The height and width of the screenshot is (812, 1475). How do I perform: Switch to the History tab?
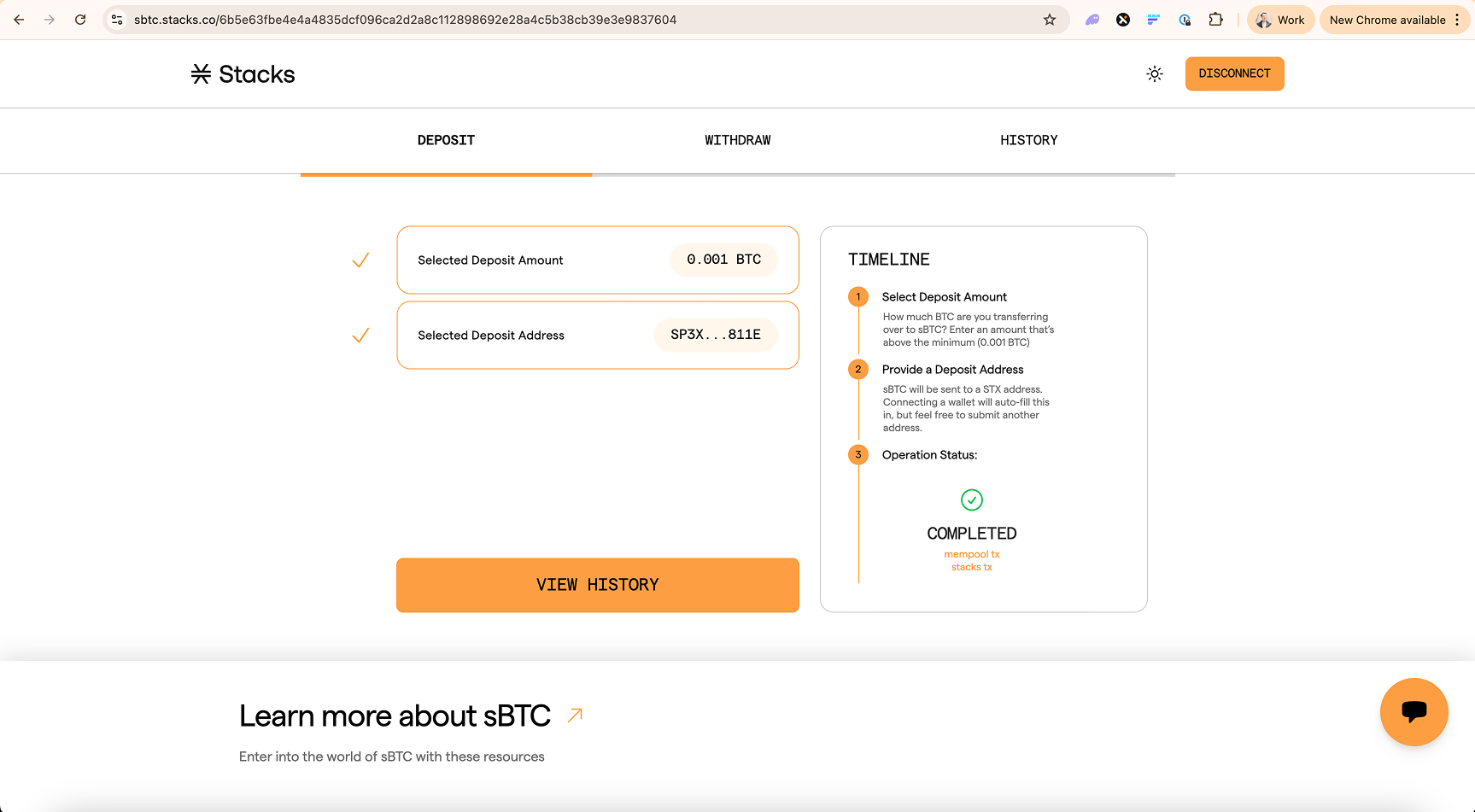click(1028, 140)
